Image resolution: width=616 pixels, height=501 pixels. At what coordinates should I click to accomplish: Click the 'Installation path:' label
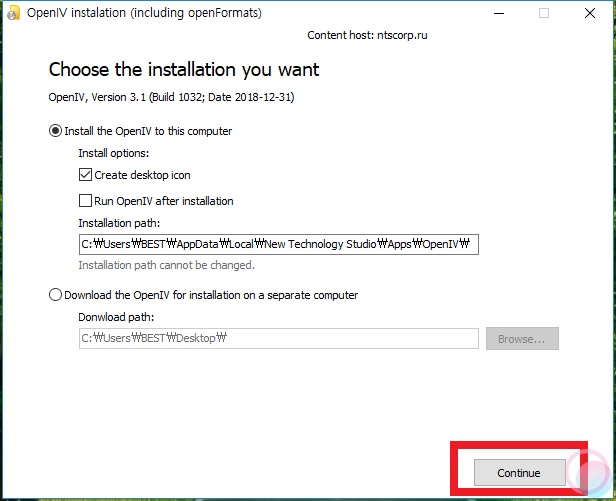pos(119,223)
